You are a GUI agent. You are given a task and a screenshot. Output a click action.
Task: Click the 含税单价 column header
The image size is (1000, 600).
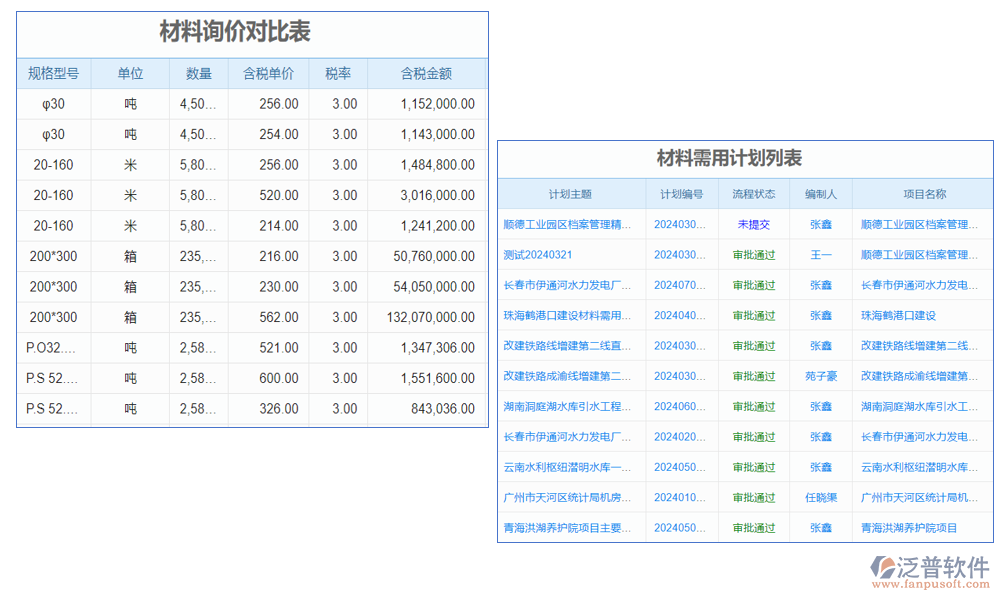coord(268,74)
